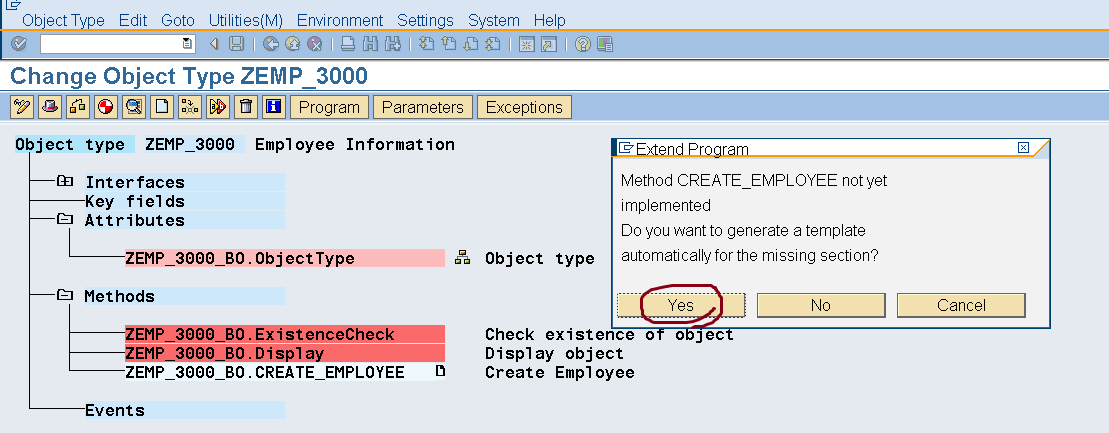Select ZEMP_3000_BO.CREATE_EMPLOYEE method

tap(265, 372)
